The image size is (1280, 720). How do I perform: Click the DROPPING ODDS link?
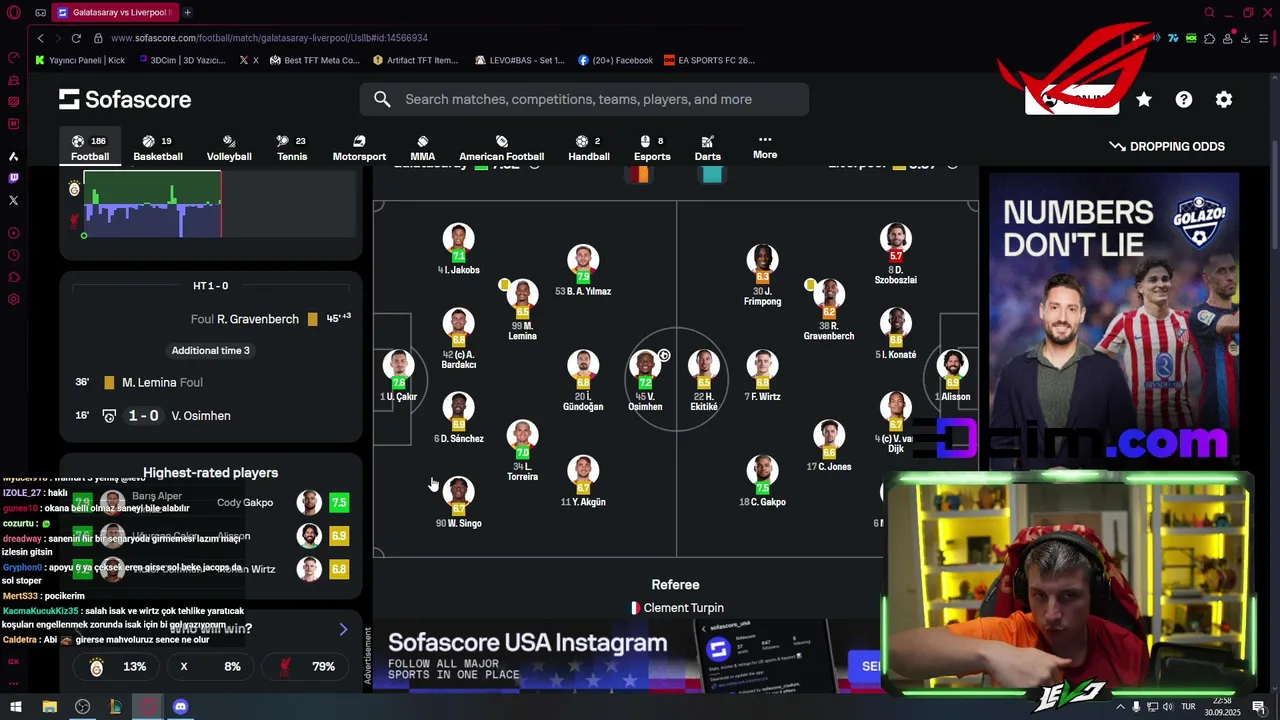1167,146
